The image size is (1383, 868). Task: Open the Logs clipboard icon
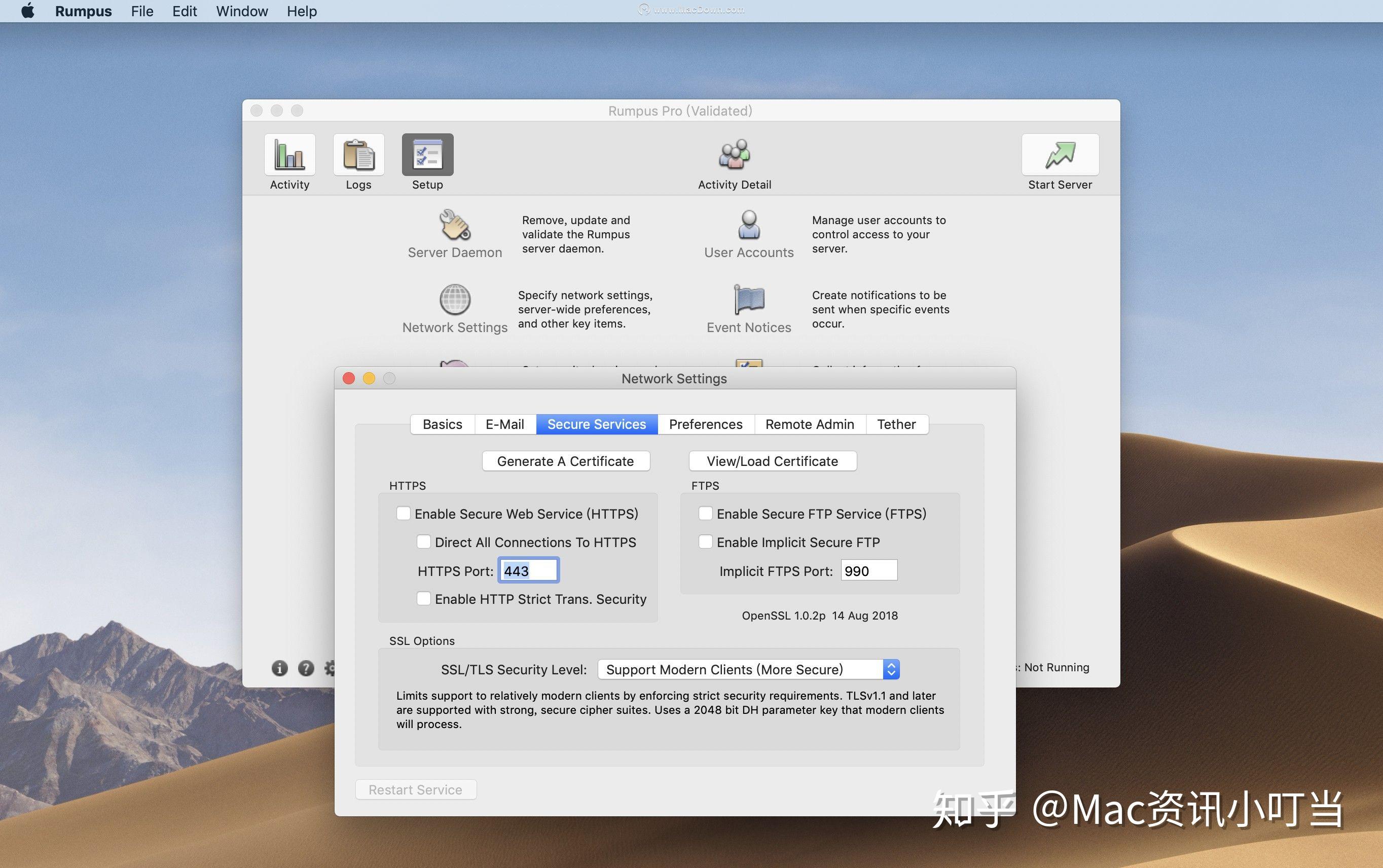pos(358,155)
